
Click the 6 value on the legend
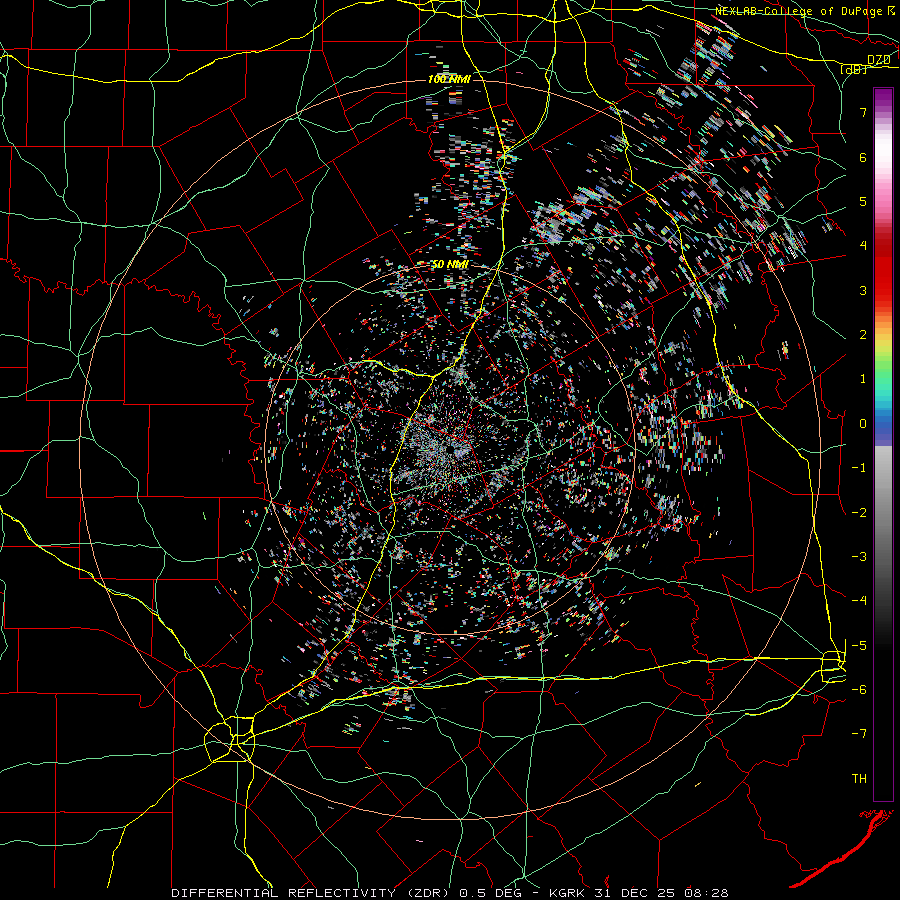coord(863,157)
